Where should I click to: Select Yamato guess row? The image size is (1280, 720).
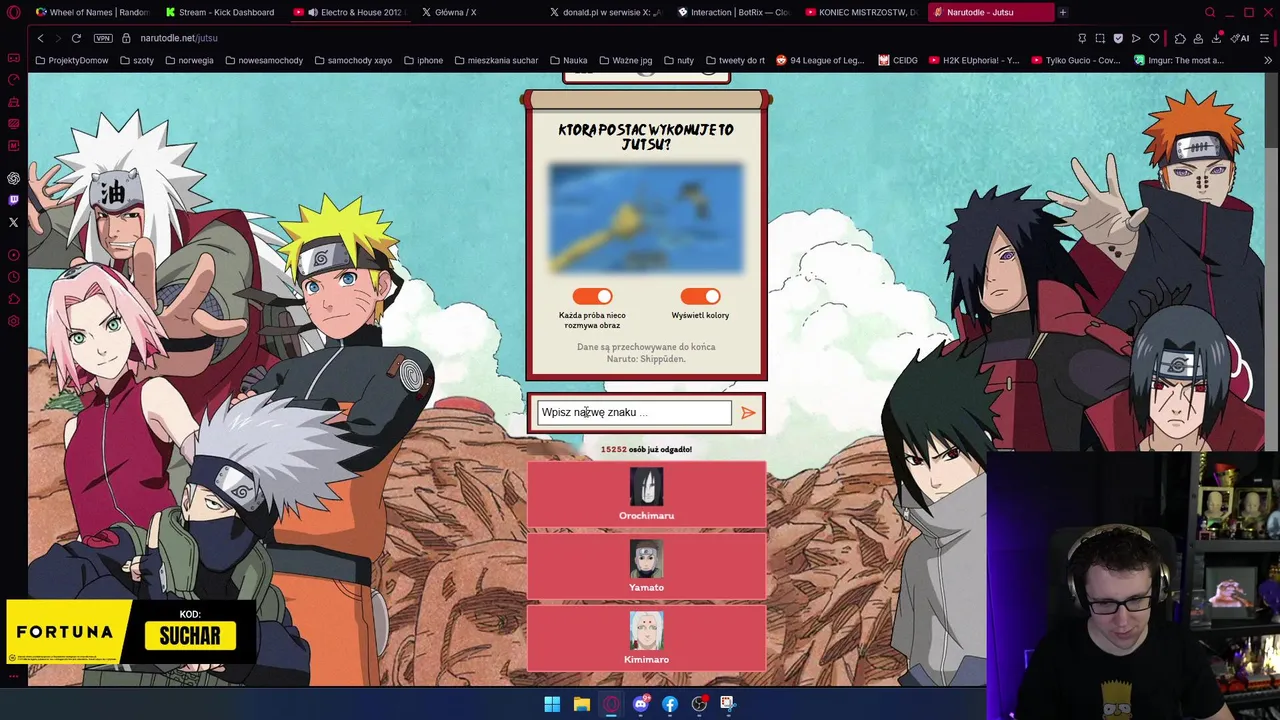pyautogui.click(x=646, y=565)
